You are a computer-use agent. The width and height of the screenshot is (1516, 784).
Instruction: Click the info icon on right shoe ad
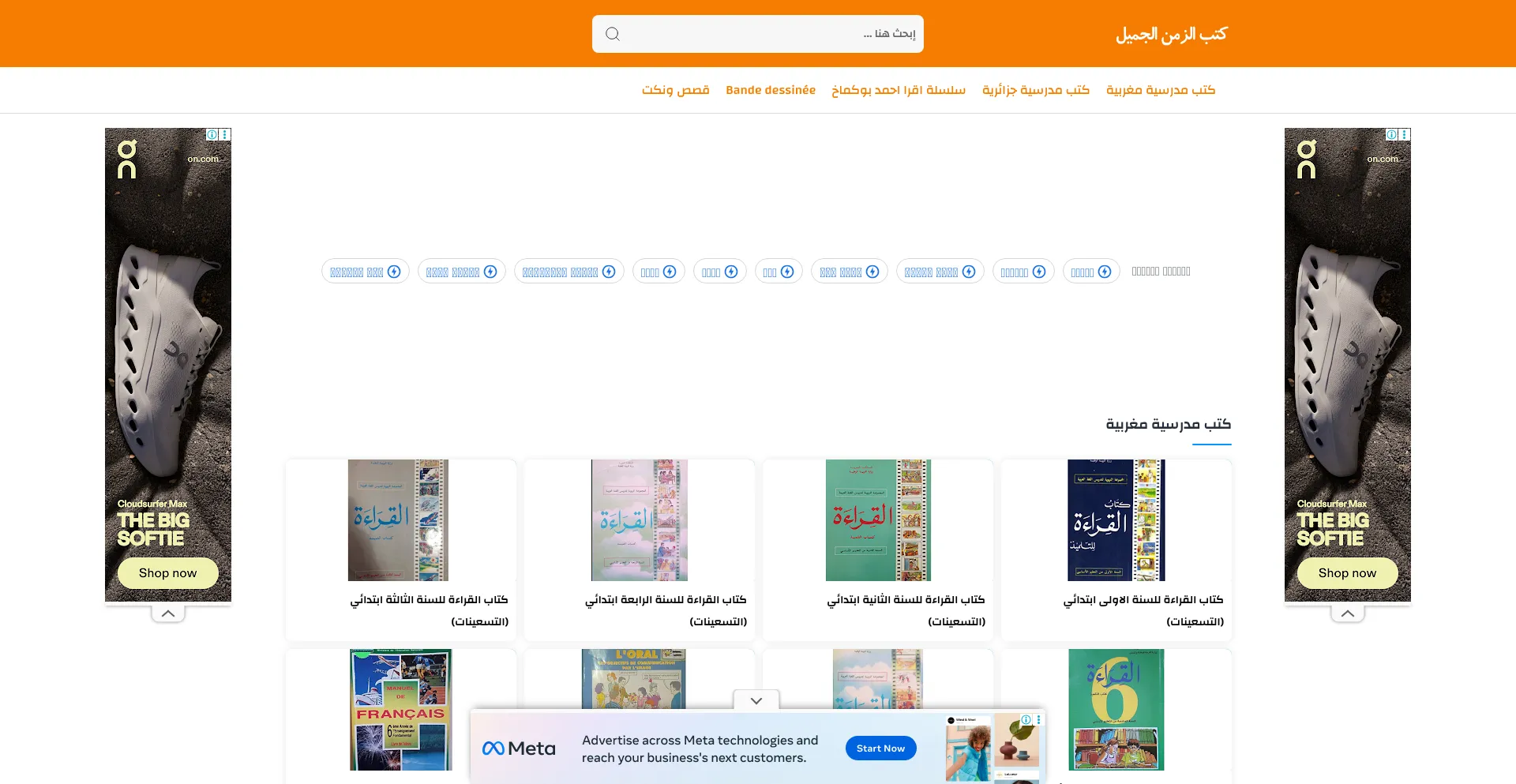pos(1391,135)
